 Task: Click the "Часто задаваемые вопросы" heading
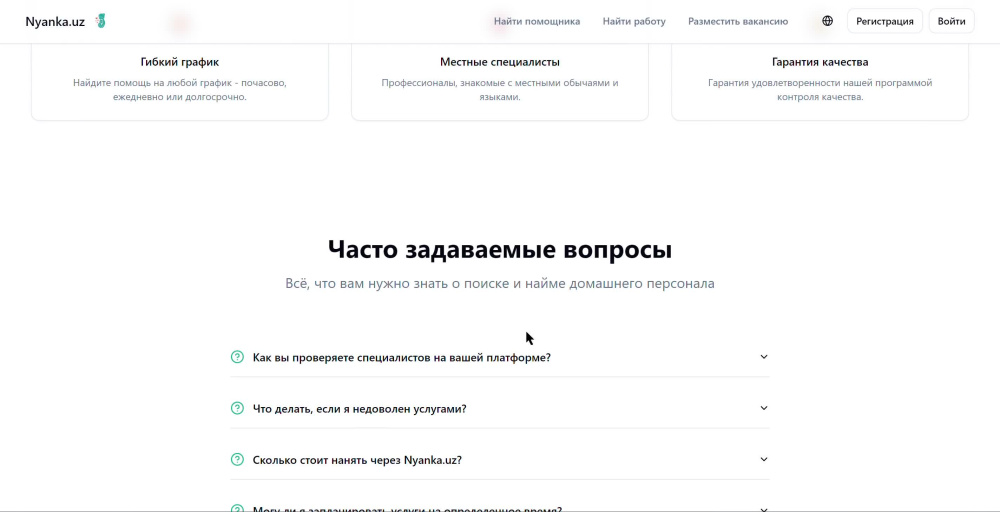(x=500, y=249)
